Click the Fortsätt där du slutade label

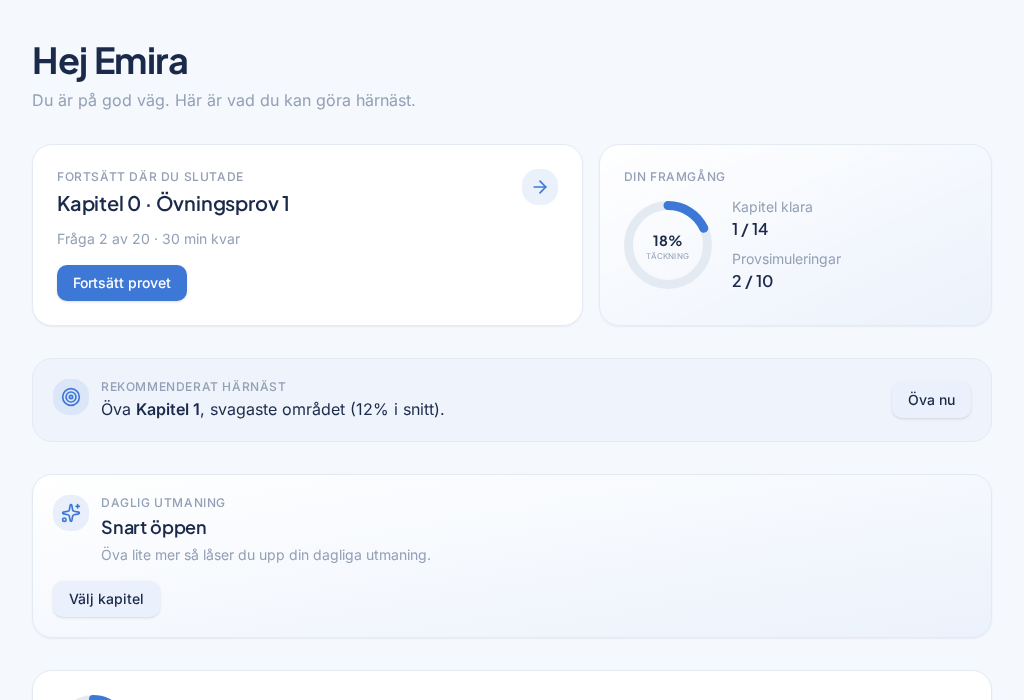[150, 177]
